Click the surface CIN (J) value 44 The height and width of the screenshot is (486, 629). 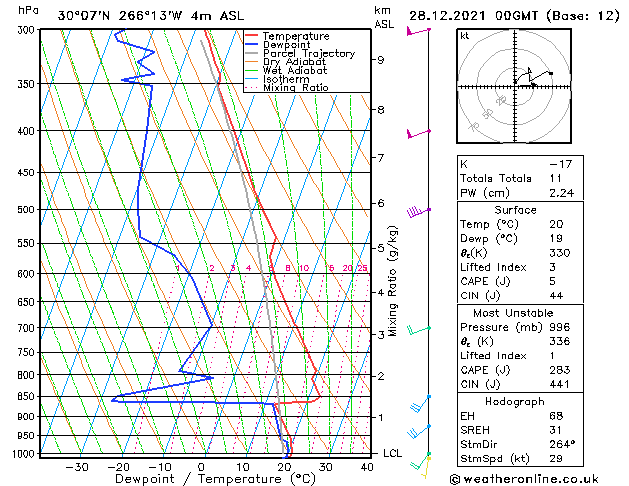click(556, 296)
